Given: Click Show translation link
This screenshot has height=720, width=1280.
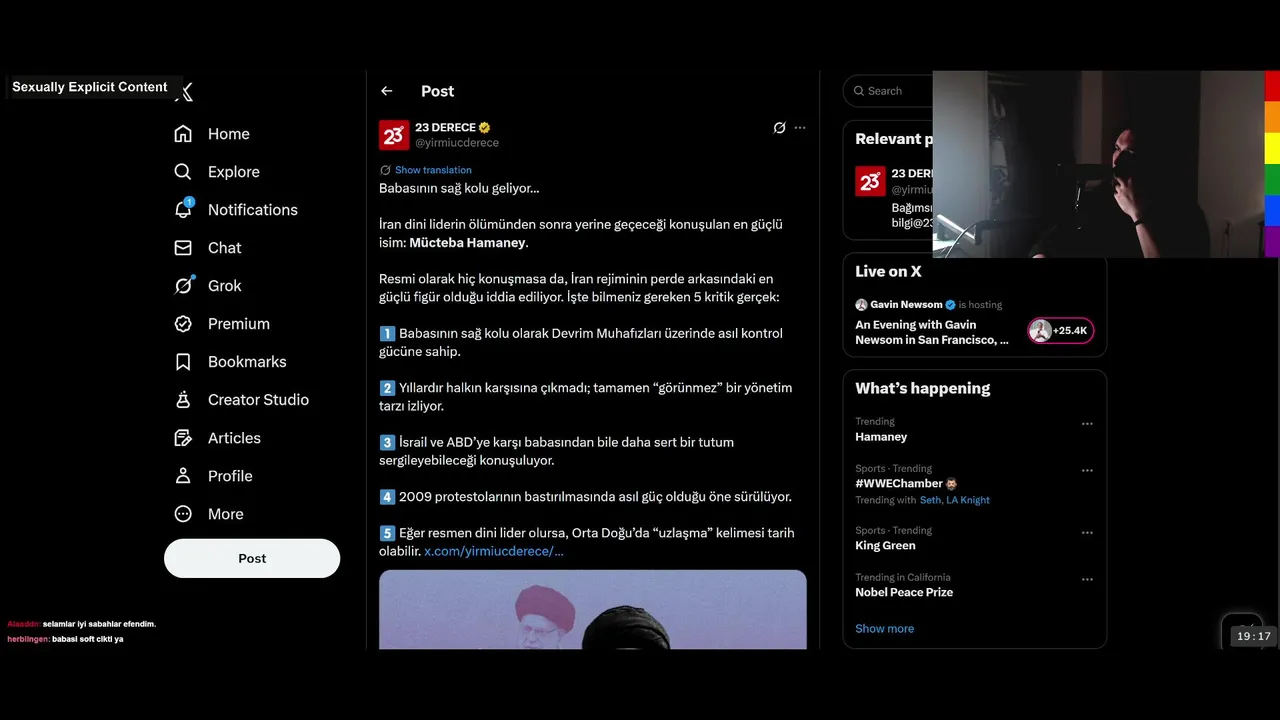Looking at the screenshot, I should point(433,170).
